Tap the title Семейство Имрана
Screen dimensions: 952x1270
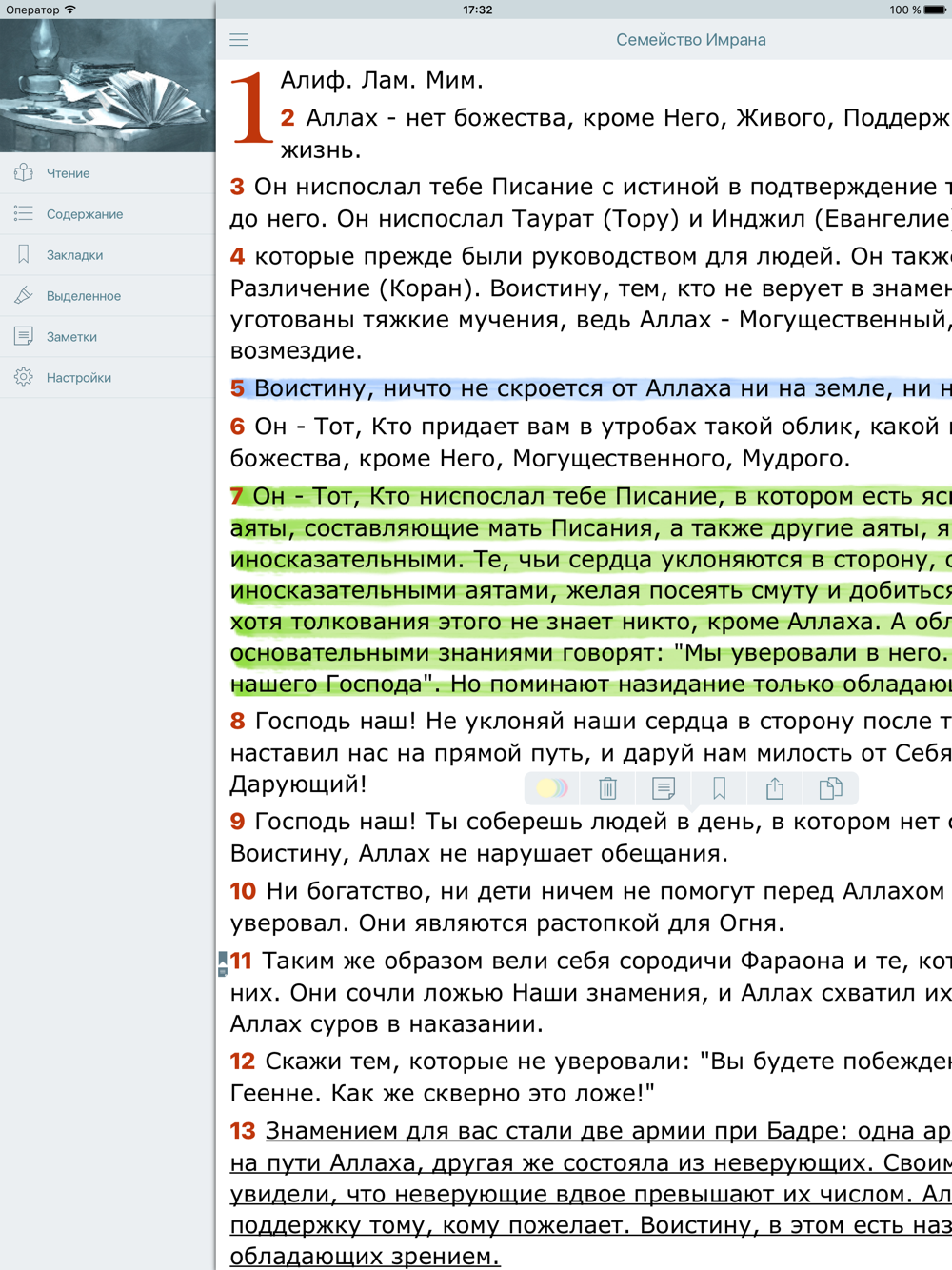[x=691, y=40]
